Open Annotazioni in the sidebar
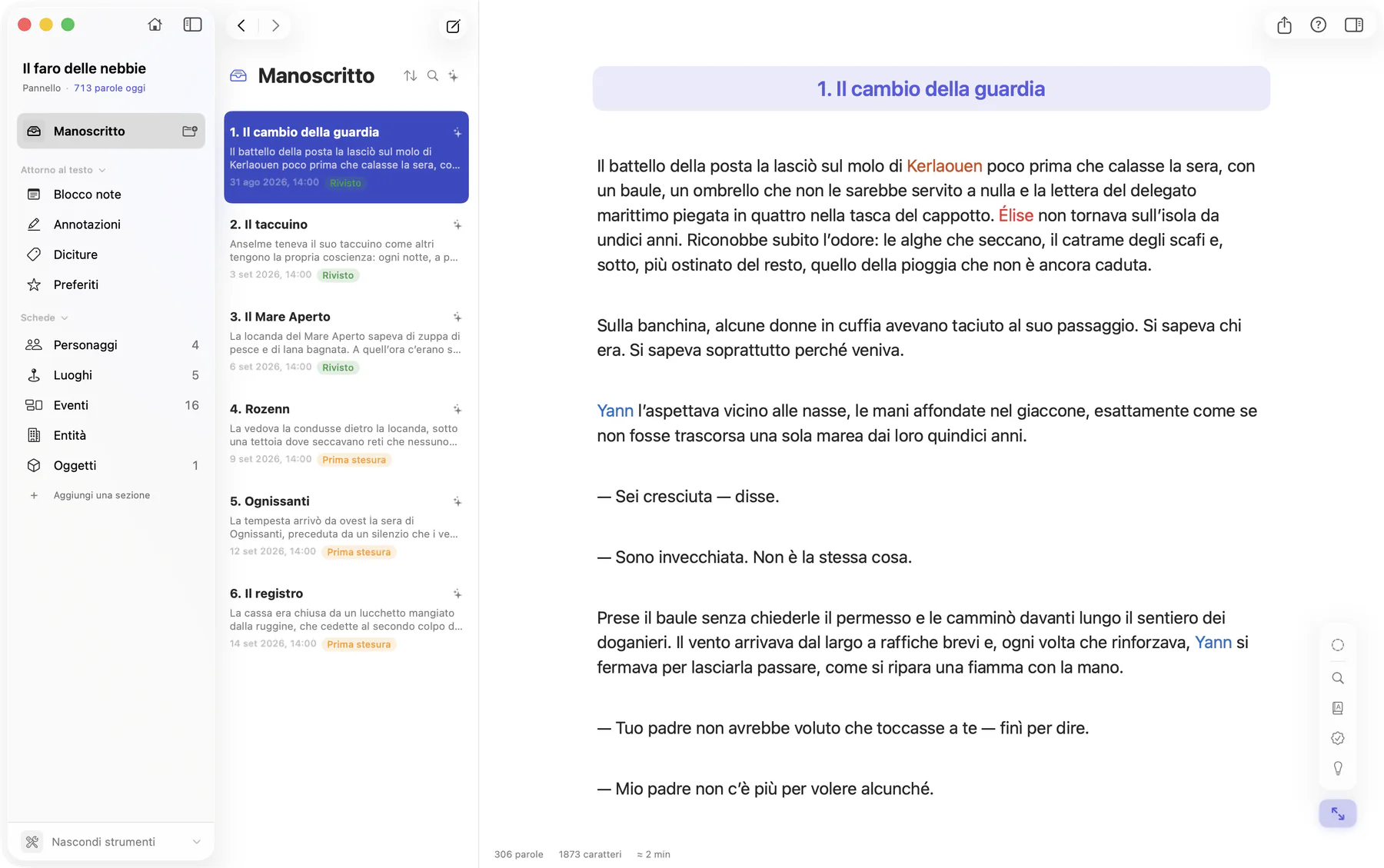Viewport: 1384px width, 868px height. click(111, 224)
